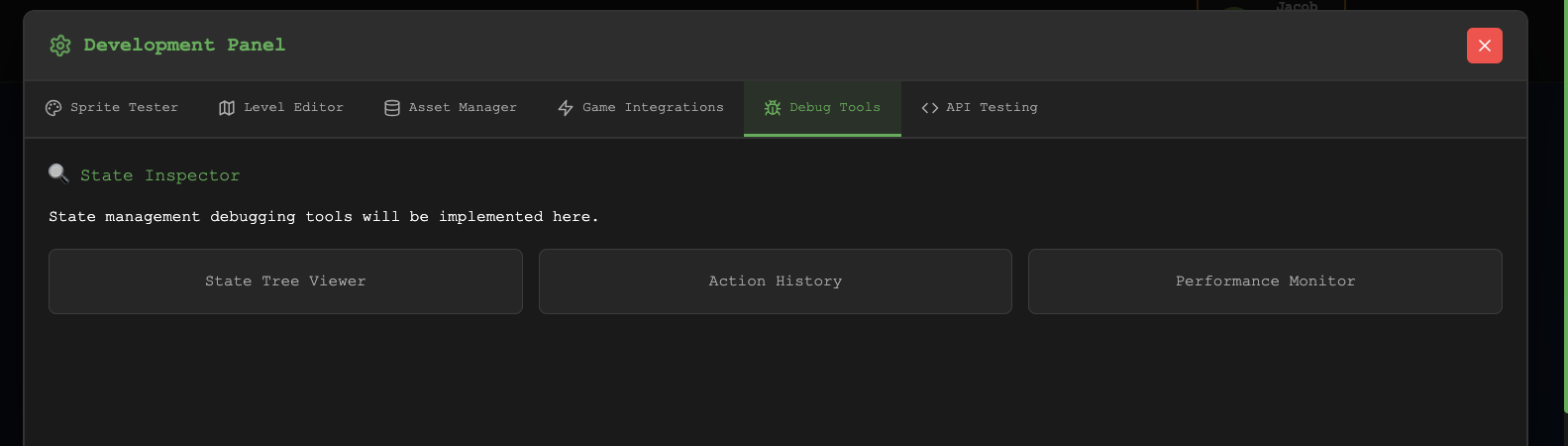
Task: Click the State Inspector heading
Action: pyautogui.click(x=159, y=175)
